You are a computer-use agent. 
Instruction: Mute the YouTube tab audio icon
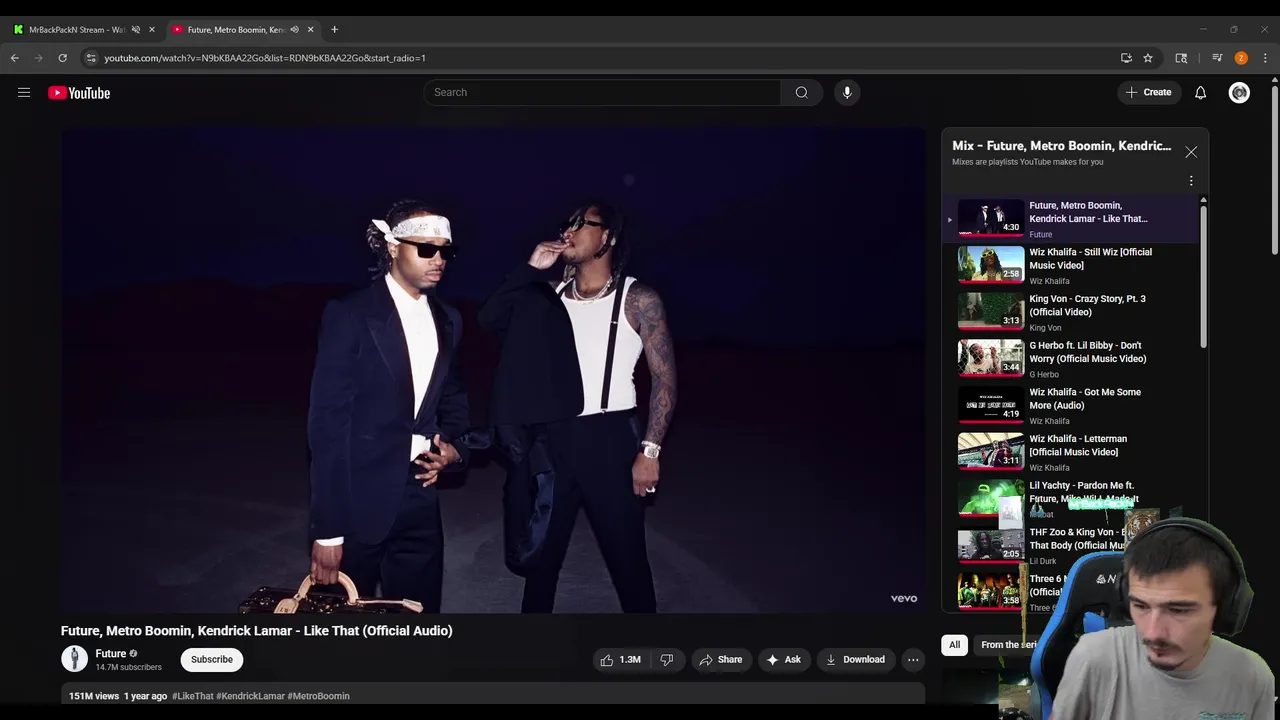(x=294, y=29)
